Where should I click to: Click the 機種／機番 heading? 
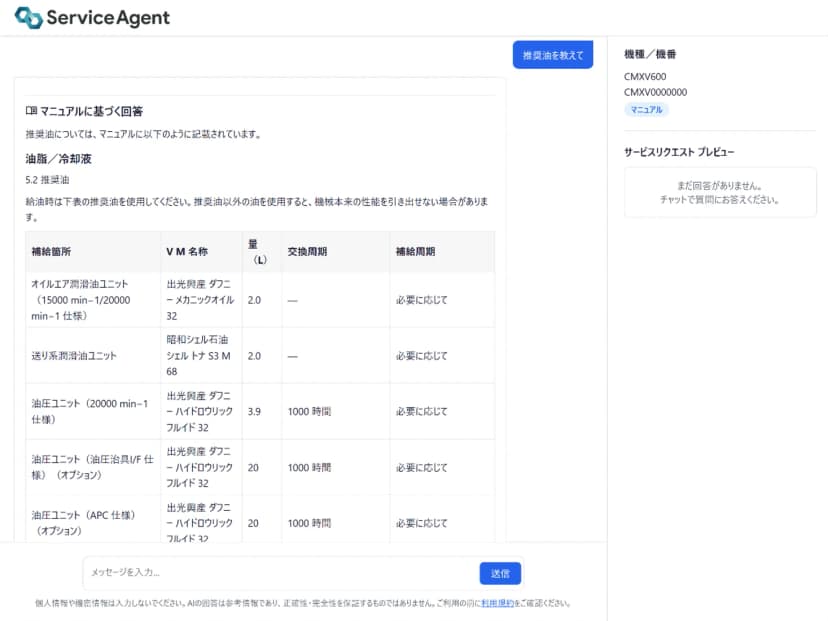[650, 54]
